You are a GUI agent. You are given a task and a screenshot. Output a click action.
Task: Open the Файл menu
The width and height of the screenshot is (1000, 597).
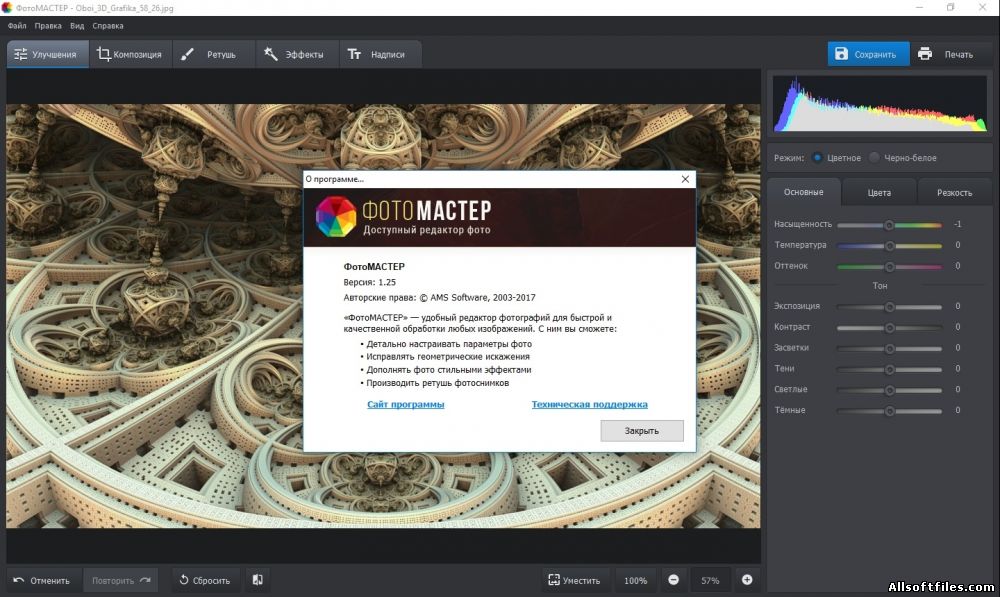tap(17, 26)
